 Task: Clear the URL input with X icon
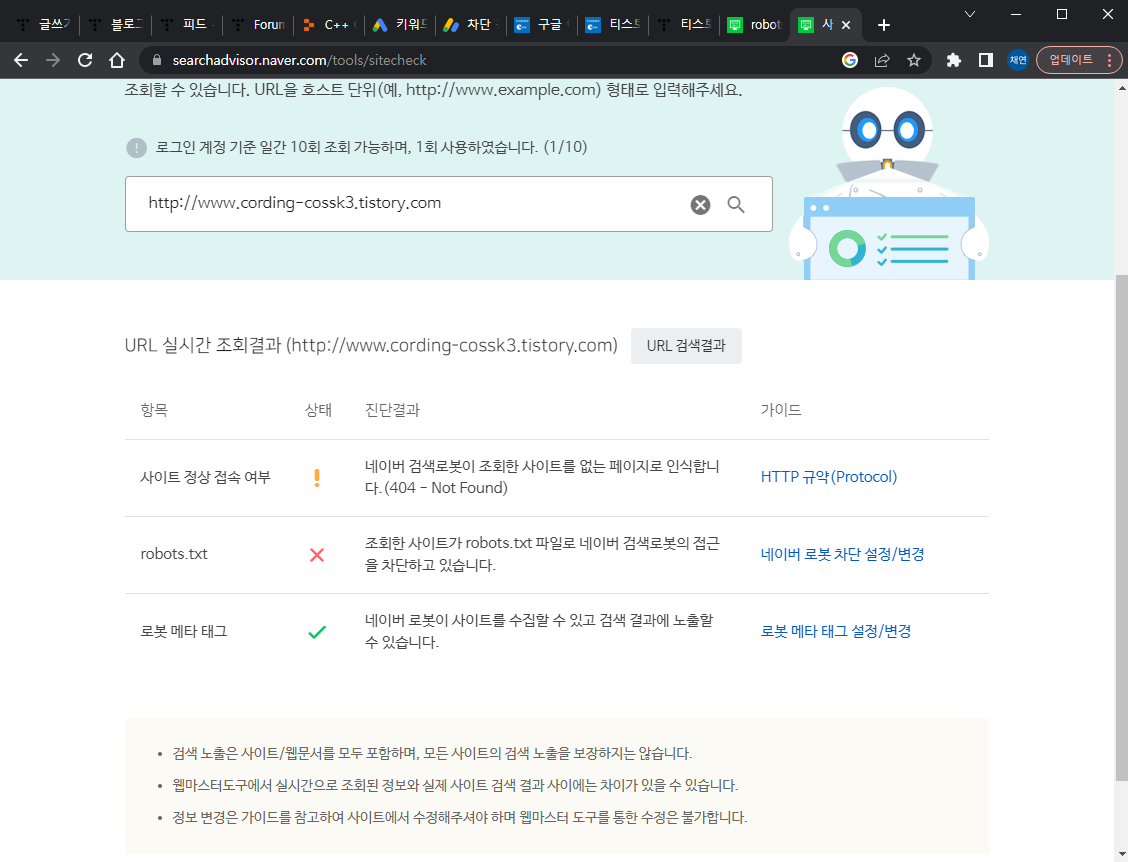click(x=700, y=205)
